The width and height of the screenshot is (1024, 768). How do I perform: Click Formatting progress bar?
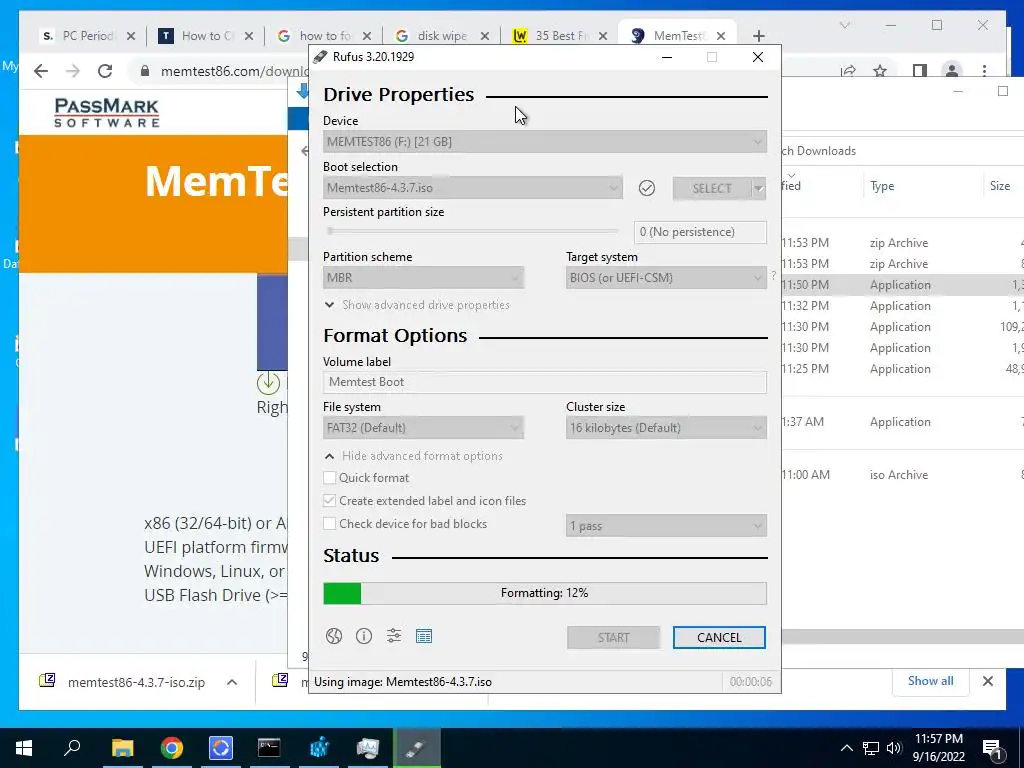click(x=545, y=593)
